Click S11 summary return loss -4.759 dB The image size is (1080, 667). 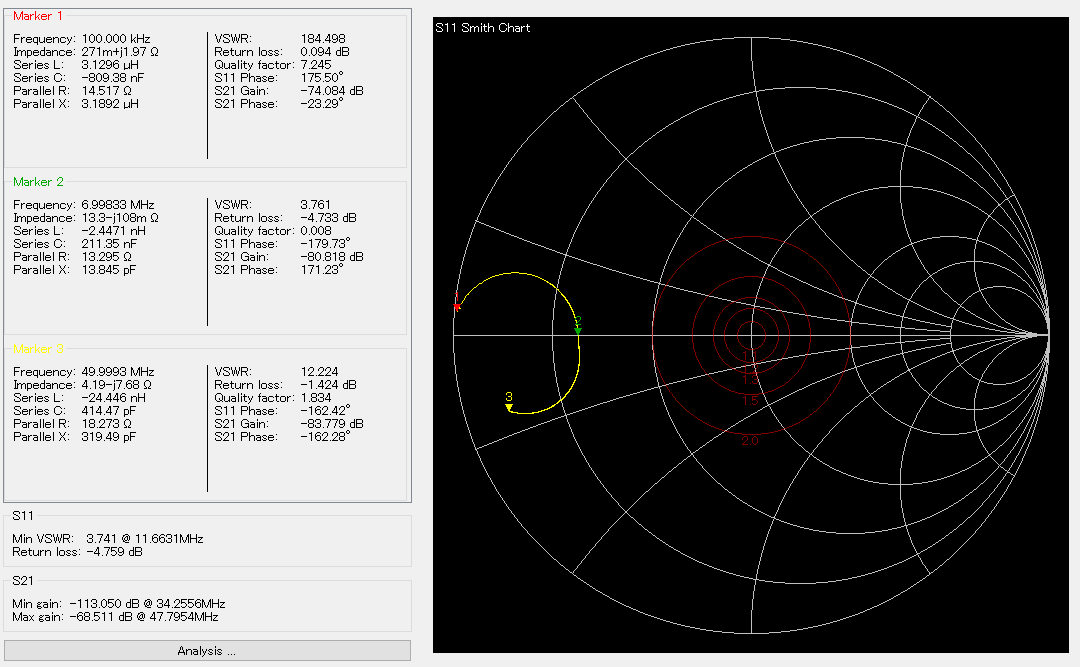[x=78, y=552]
